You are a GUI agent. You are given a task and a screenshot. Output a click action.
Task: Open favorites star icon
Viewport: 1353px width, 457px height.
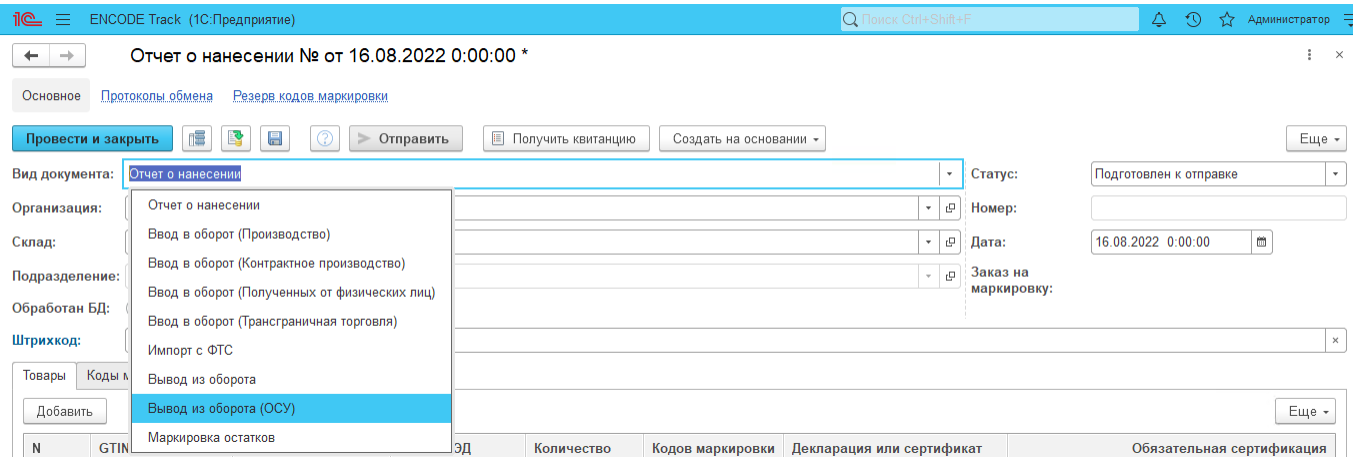tap(1227, 19)
